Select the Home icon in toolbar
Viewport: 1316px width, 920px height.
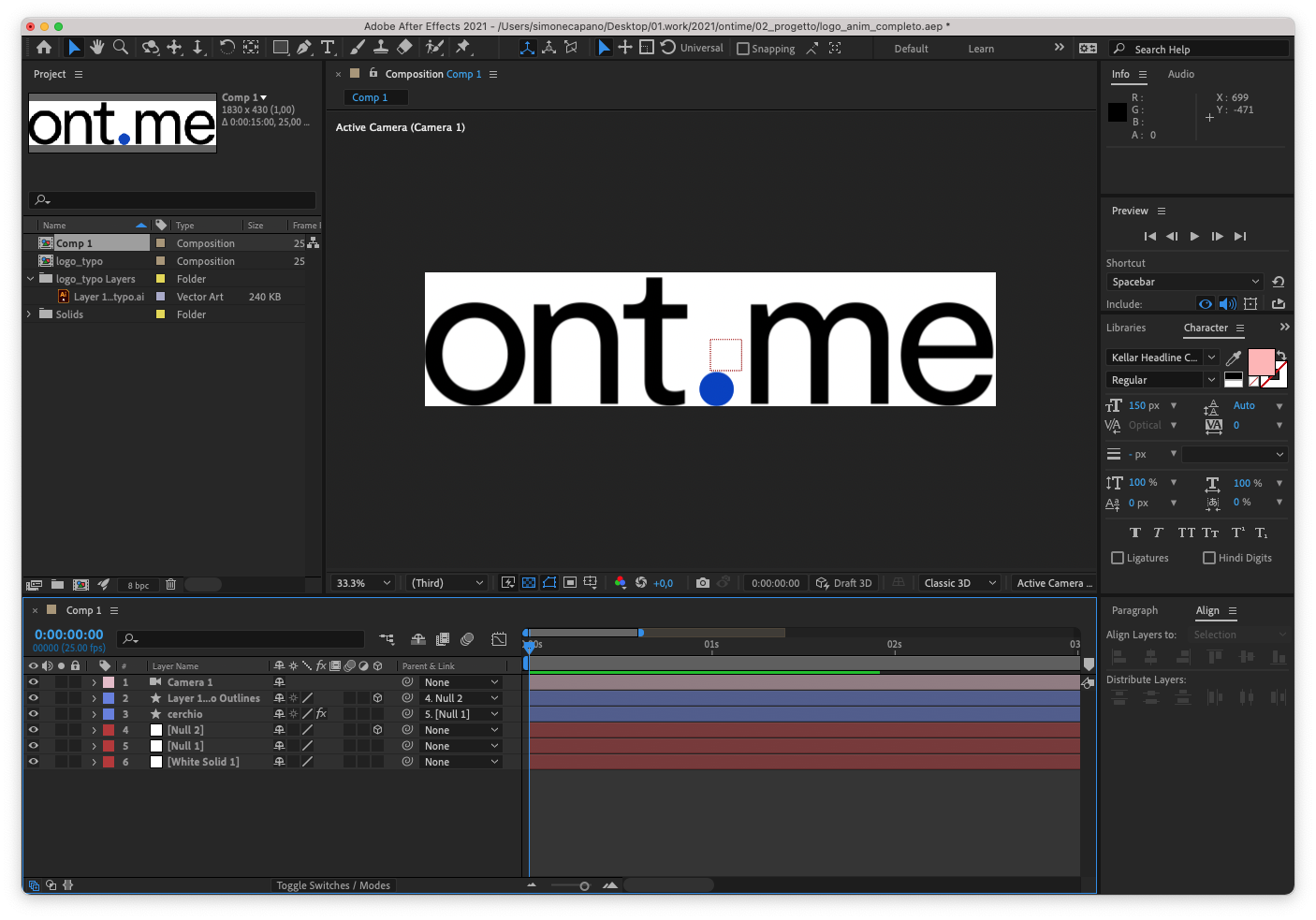pyautogui.click(x=44, y=47)
